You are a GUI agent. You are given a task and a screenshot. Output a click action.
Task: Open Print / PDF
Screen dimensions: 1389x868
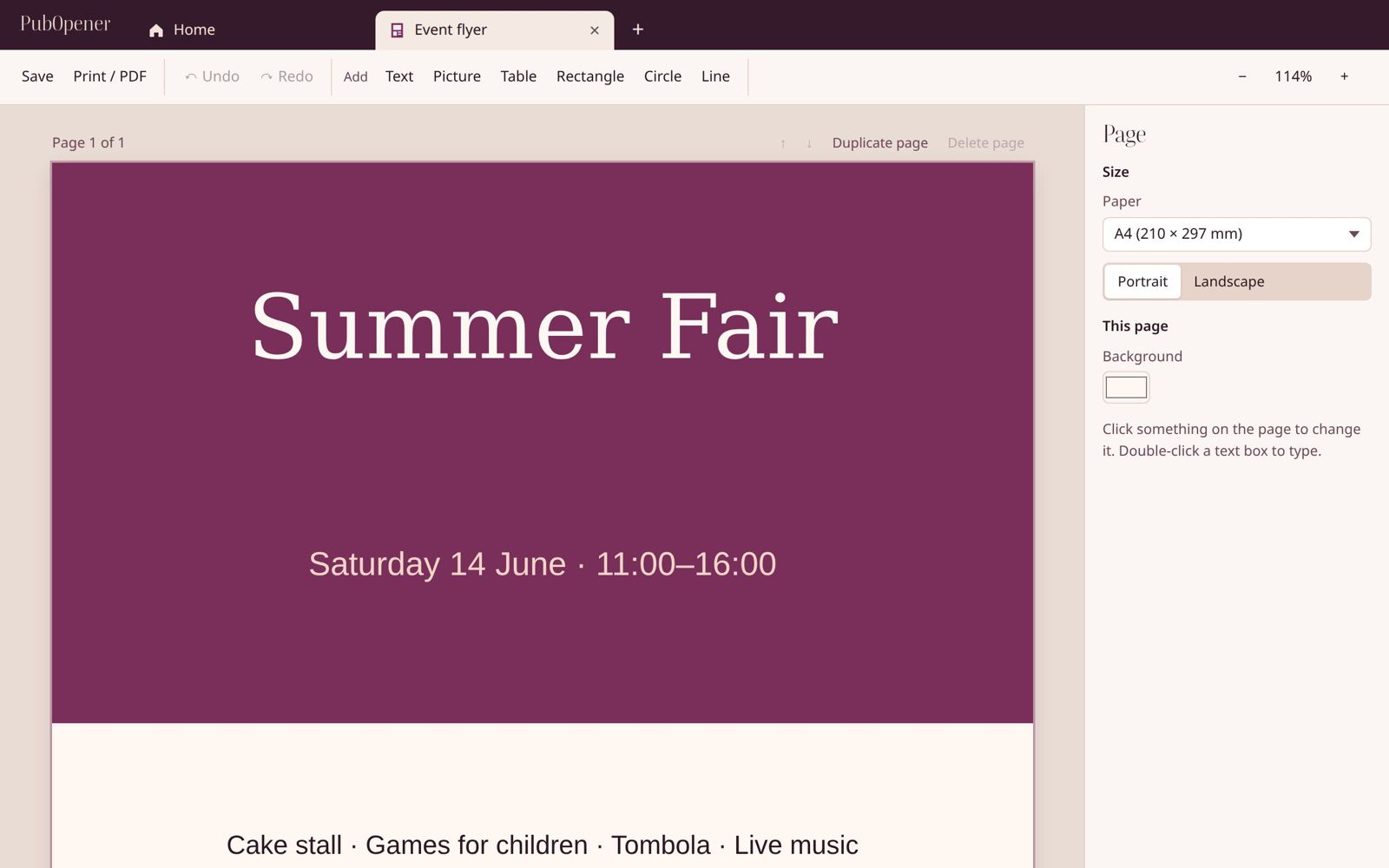(x=109, y=76)
